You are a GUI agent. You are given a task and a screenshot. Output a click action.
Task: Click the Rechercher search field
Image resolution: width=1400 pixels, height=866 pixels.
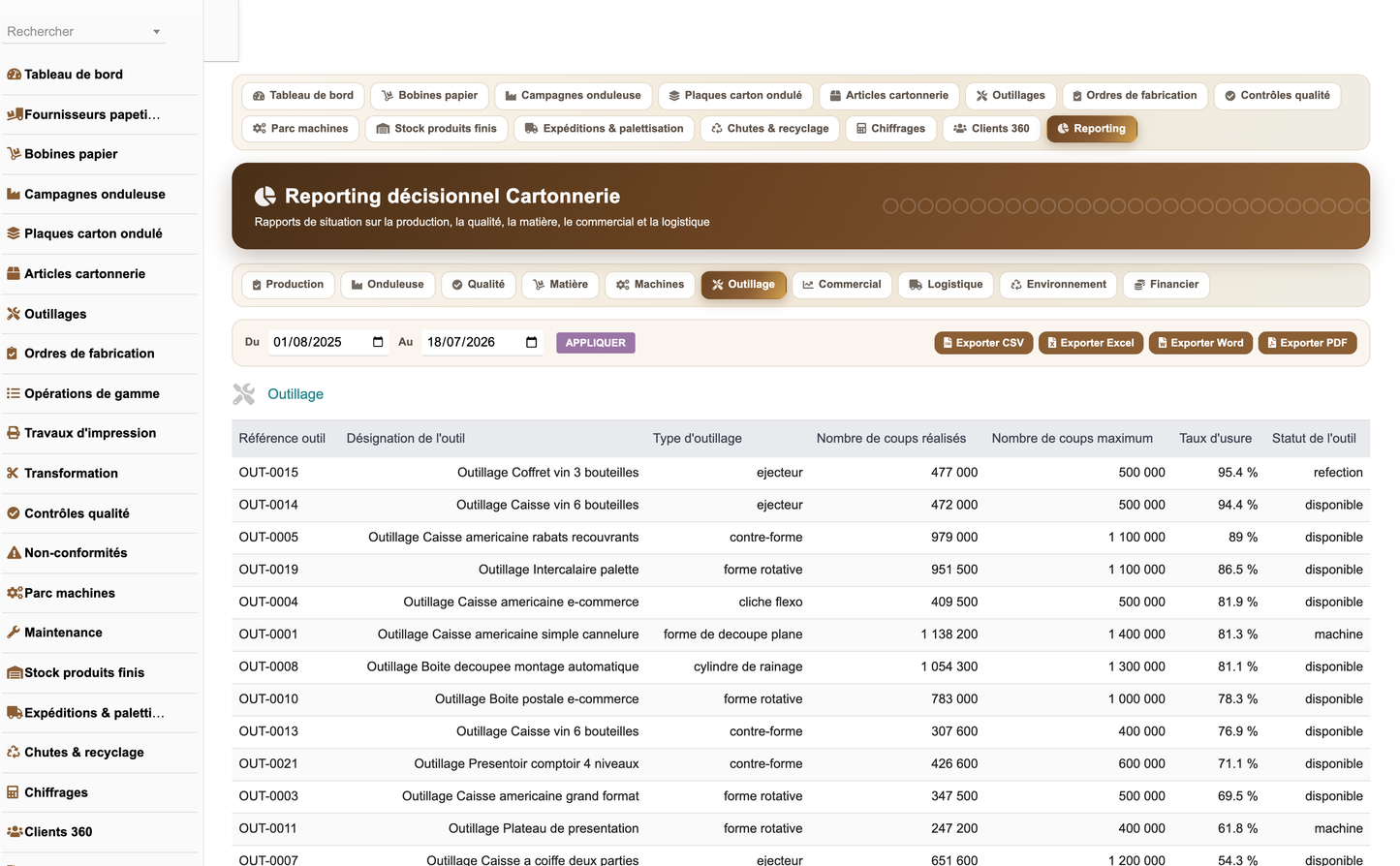[84, 32]
